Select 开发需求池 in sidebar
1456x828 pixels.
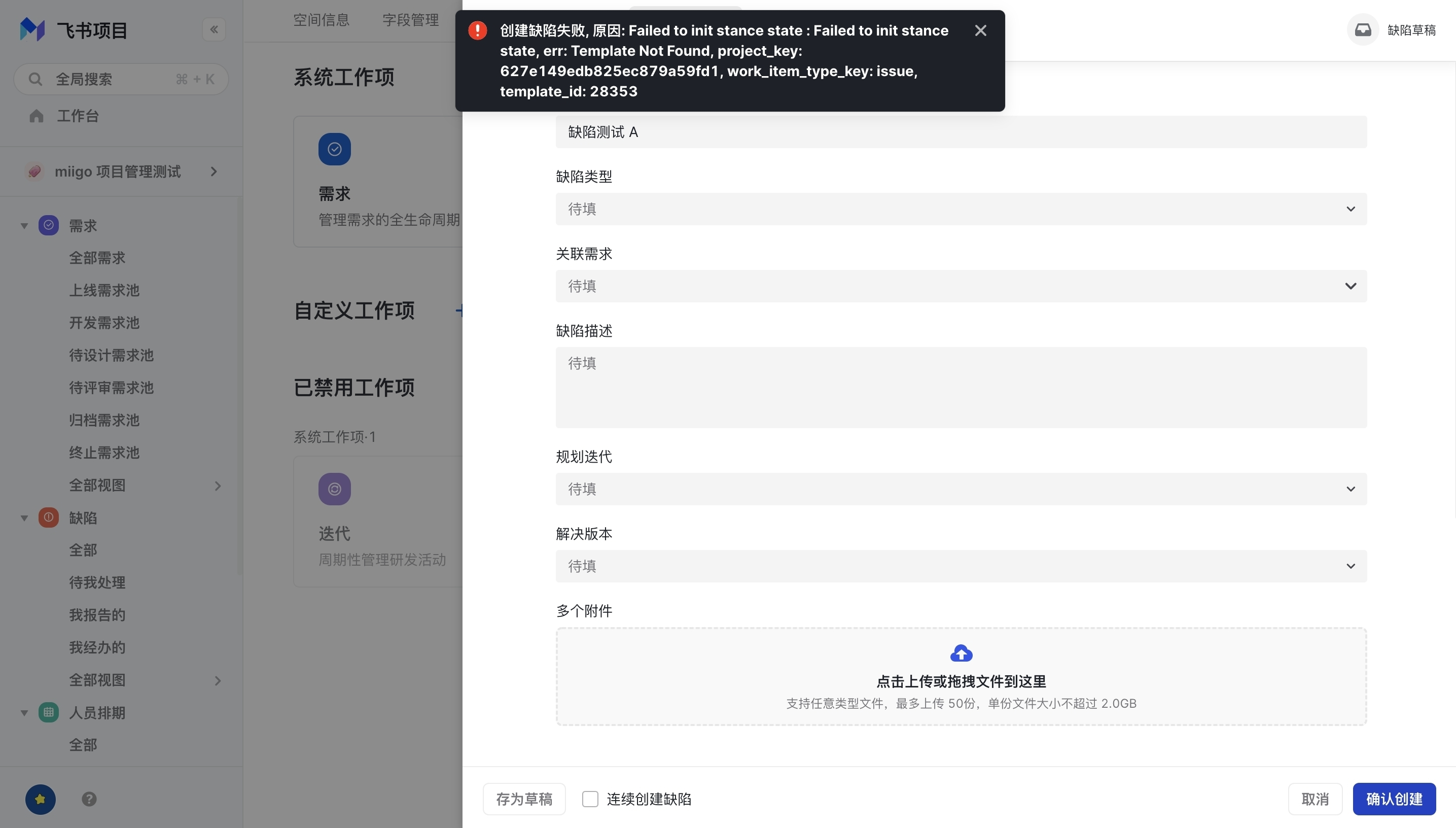[x=104, y=323]
